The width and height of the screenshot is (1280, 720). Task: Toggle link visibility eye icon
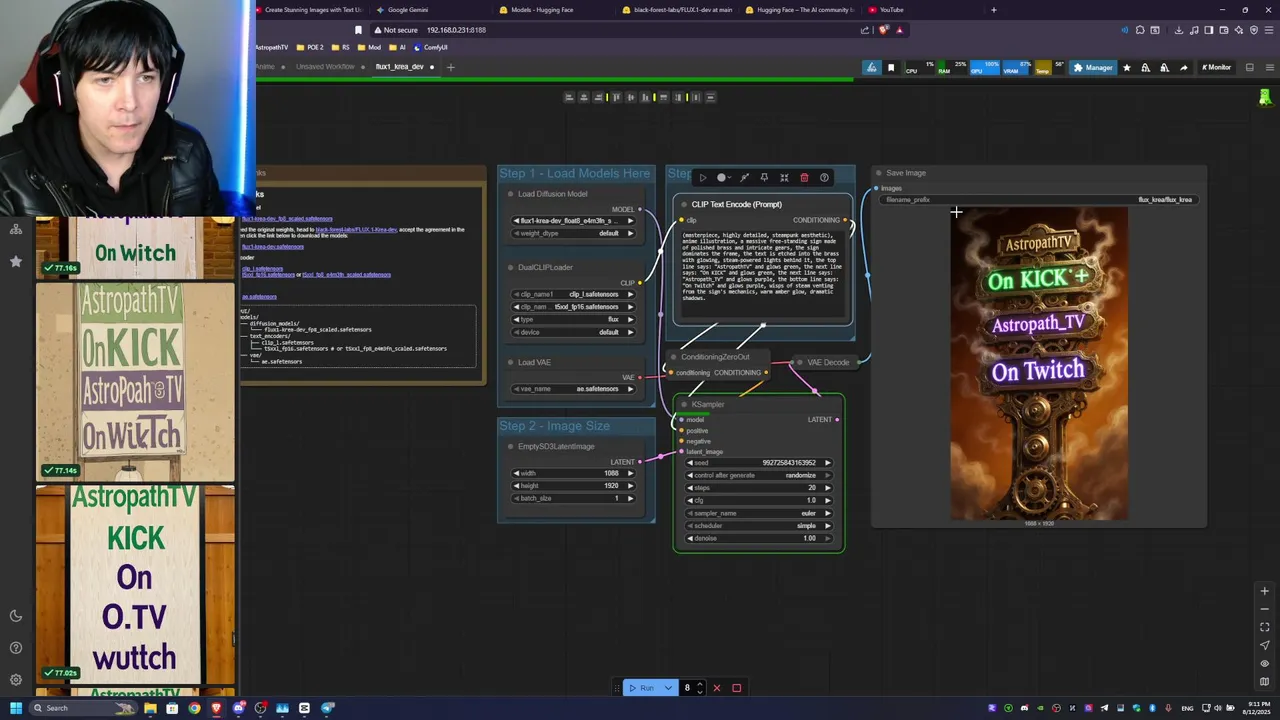click(x=1264, y=663)
